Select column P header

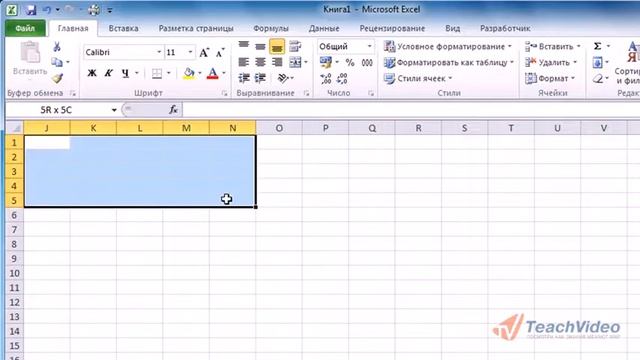325,128
